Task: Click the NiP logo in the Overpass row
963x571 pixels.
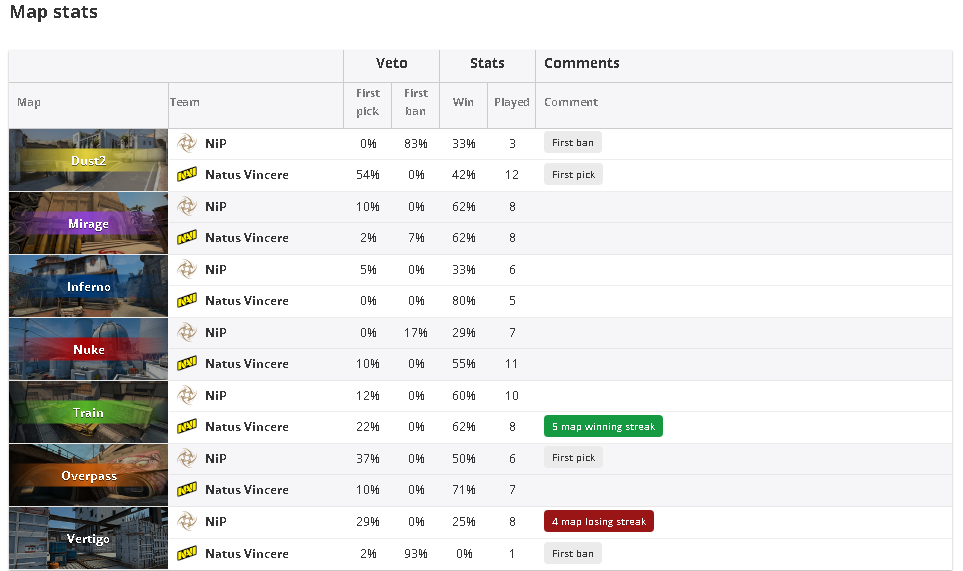Action: pyautogui.click(x=187, y=458)
